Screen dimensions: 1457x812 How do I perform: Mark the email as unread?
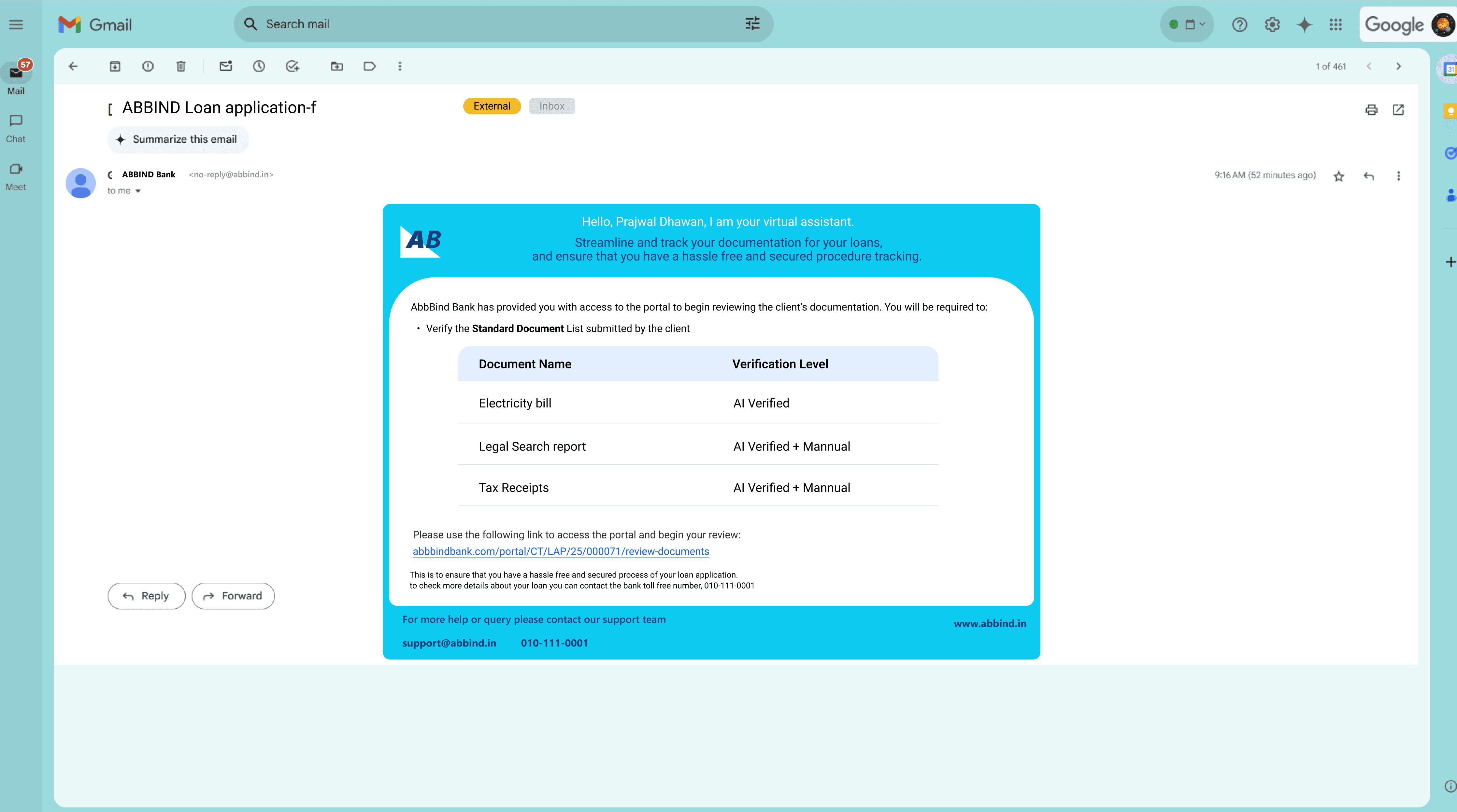226,66
